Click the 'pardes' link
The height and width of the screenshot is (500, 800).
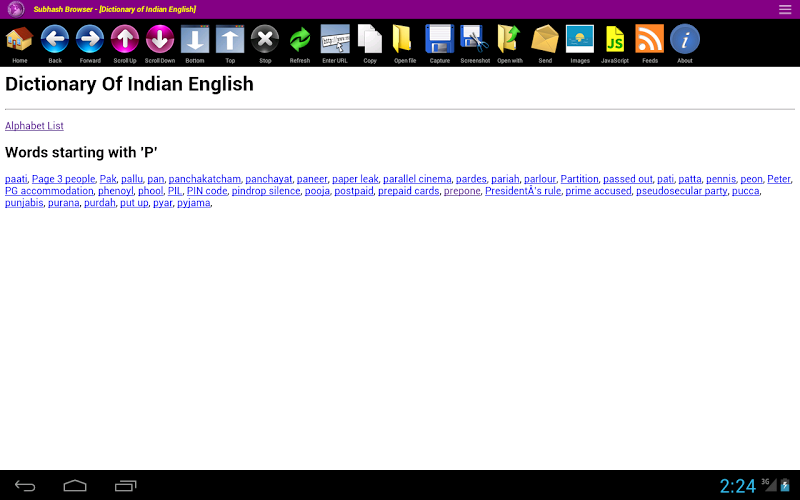[x=471, y=179]
